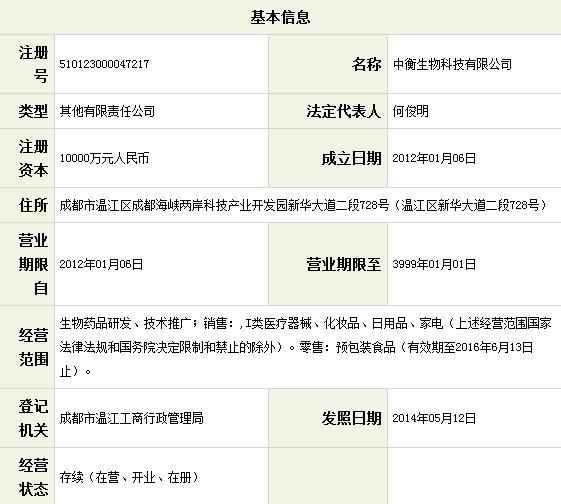Click the 注册号 label cell
Image resolution: width=561 pixels, height=504 pixels.
pos(27,64)
